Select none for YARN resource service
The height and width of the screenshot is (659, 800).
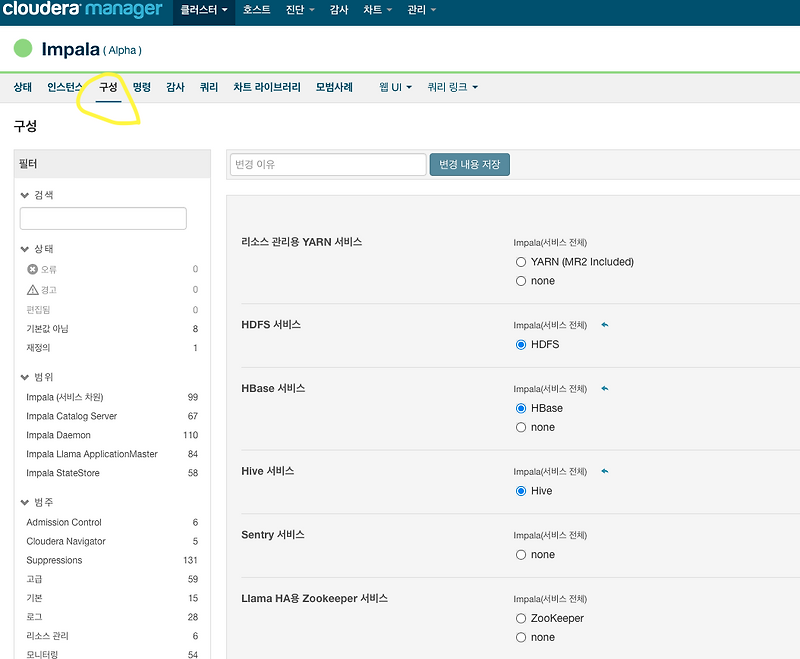tap(520, 281)
